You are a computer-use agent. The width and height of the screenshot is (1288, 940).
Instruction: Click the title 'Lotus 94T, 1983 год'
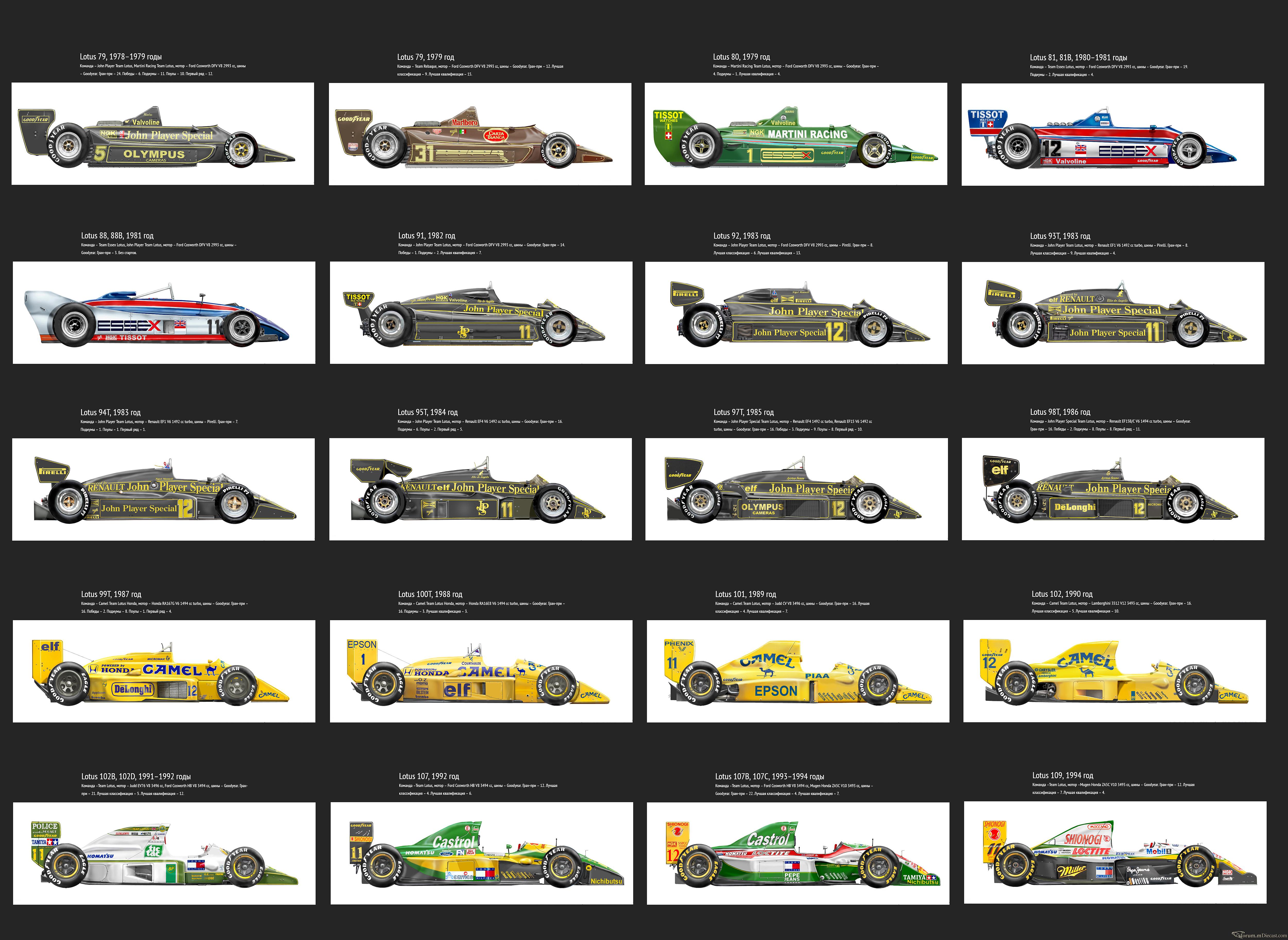pyautogui.click(x=110, y=413)
